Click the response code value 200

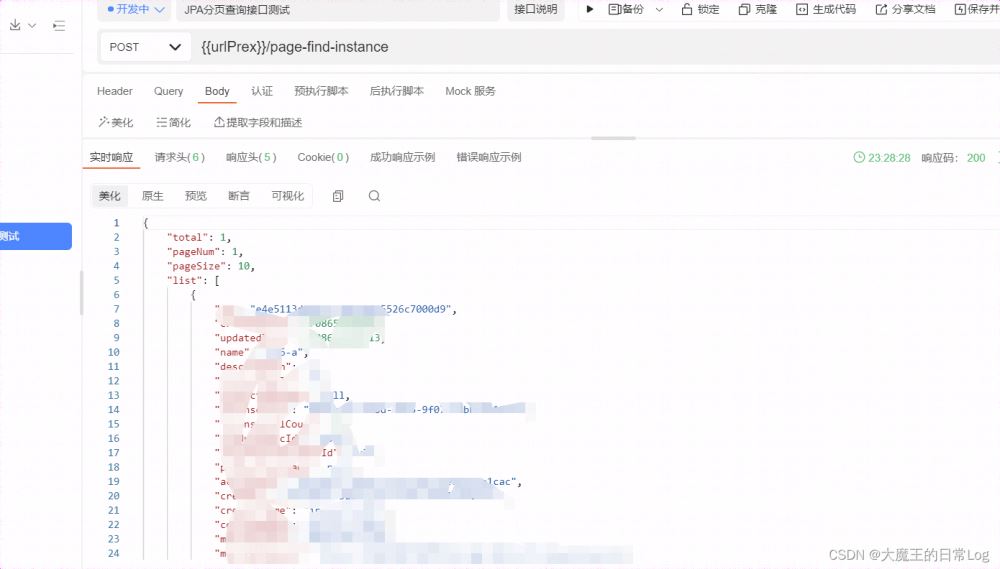(976, 158)
